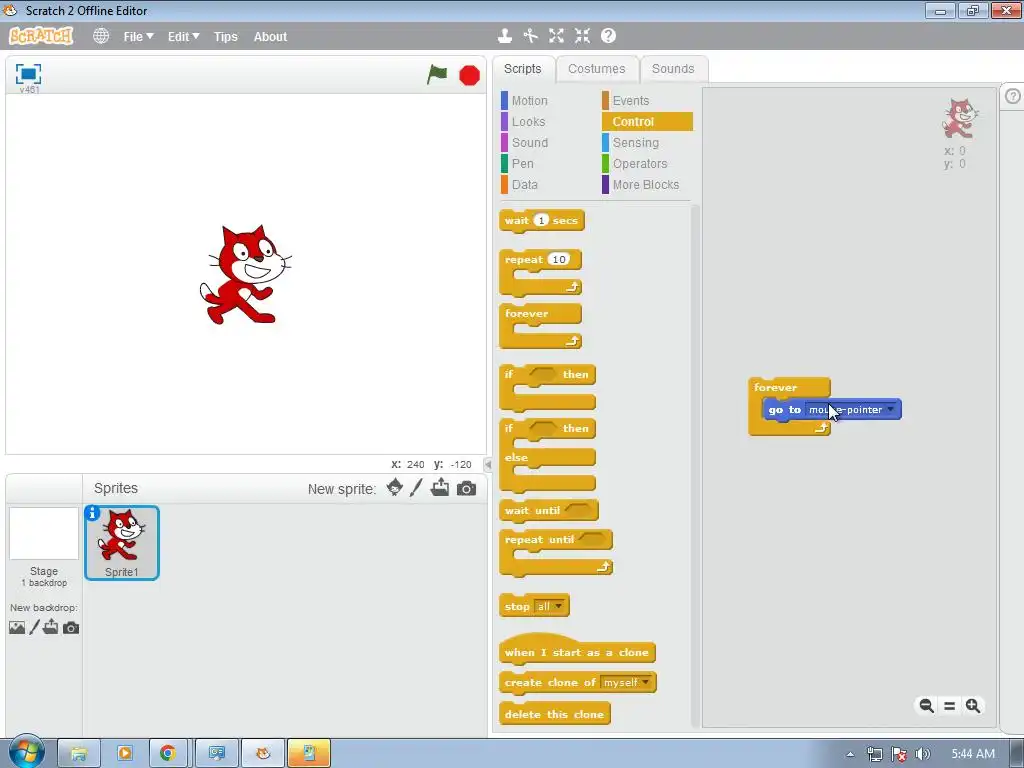Click the red stop sign button
1024x768 pixels.
(x=469, y=76)
